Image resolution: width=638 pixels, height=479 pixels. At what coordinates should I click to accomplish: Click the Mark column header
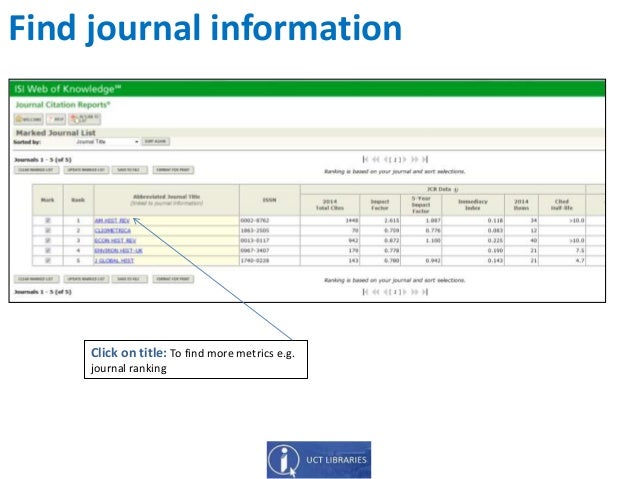click(x=48, y=200)
